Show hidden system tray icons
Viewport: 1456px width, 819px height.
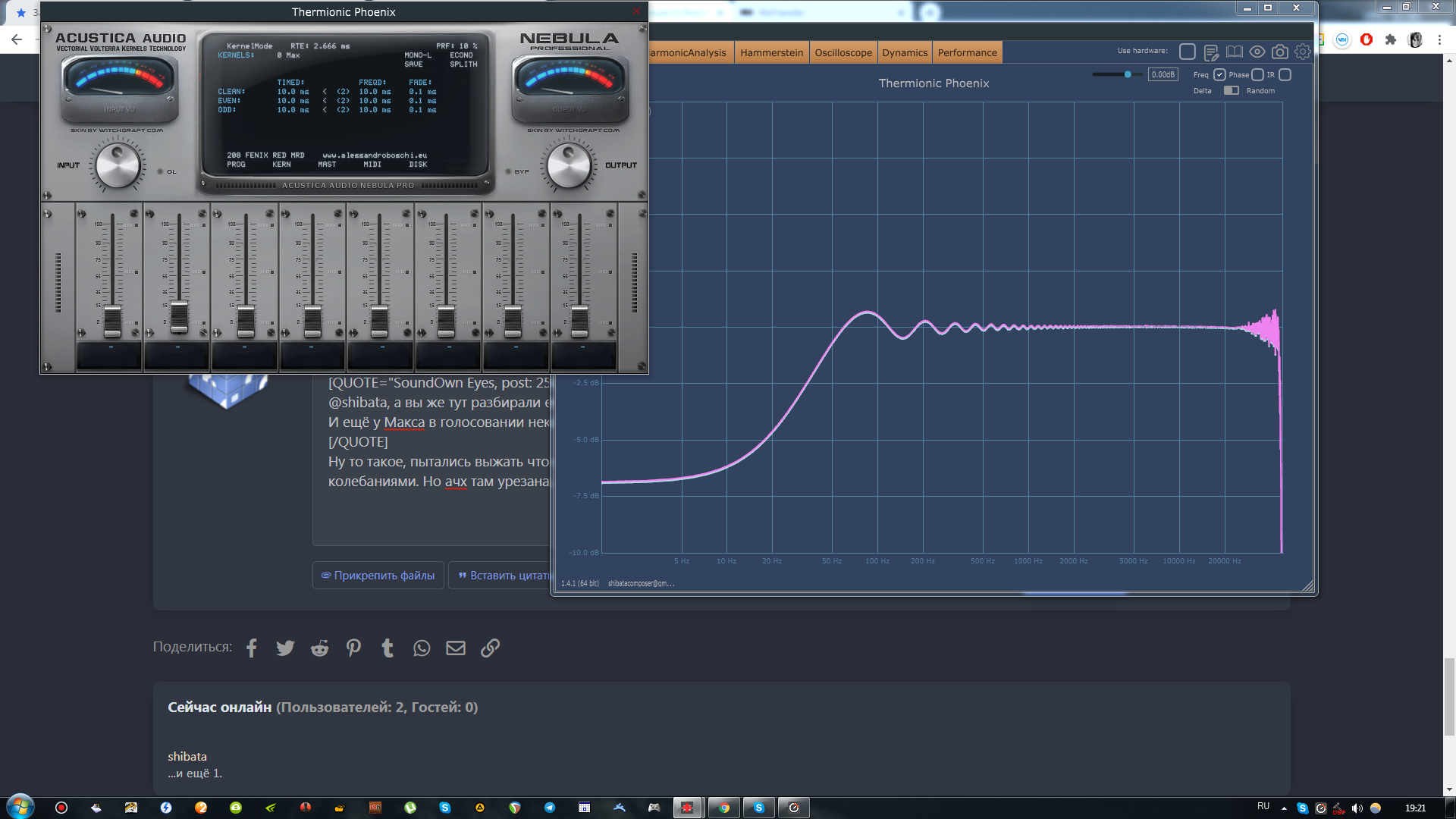tap(1284, 808)
